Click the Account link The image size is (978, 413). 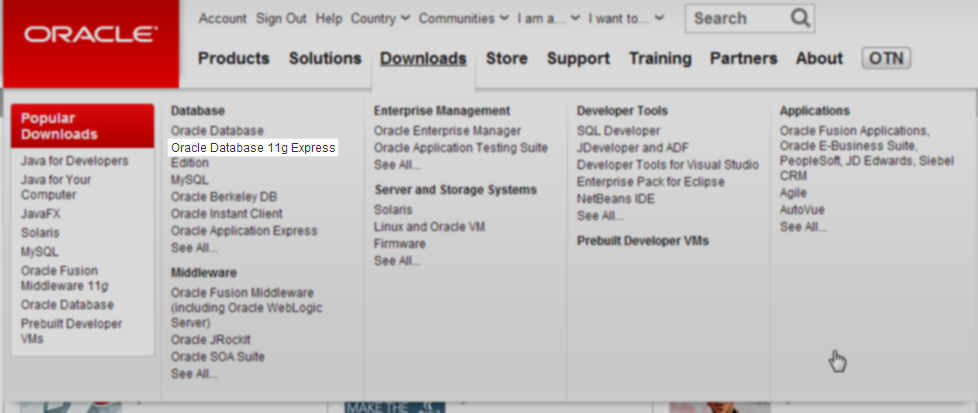(223, 19)
